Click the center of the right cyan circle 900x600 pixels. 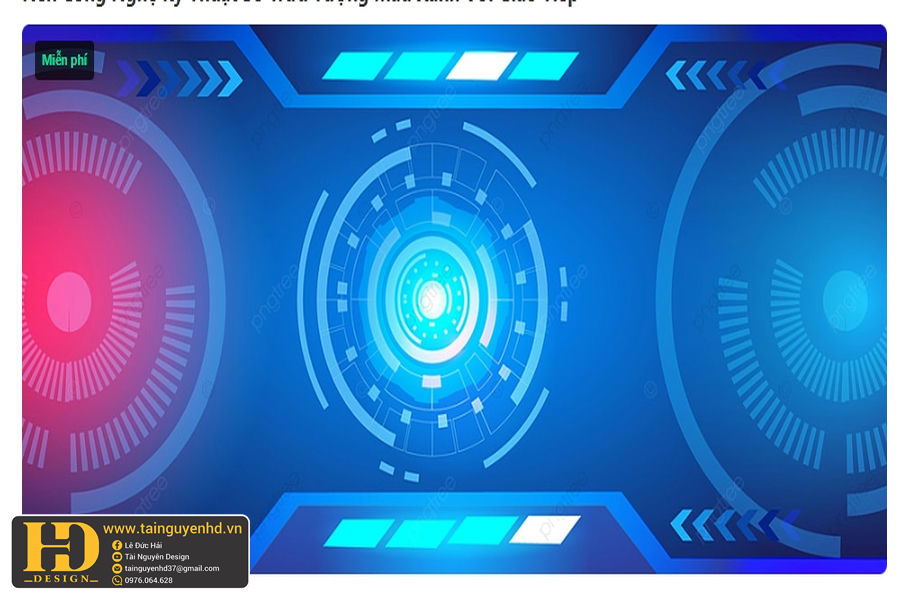(x=845, y=300)
